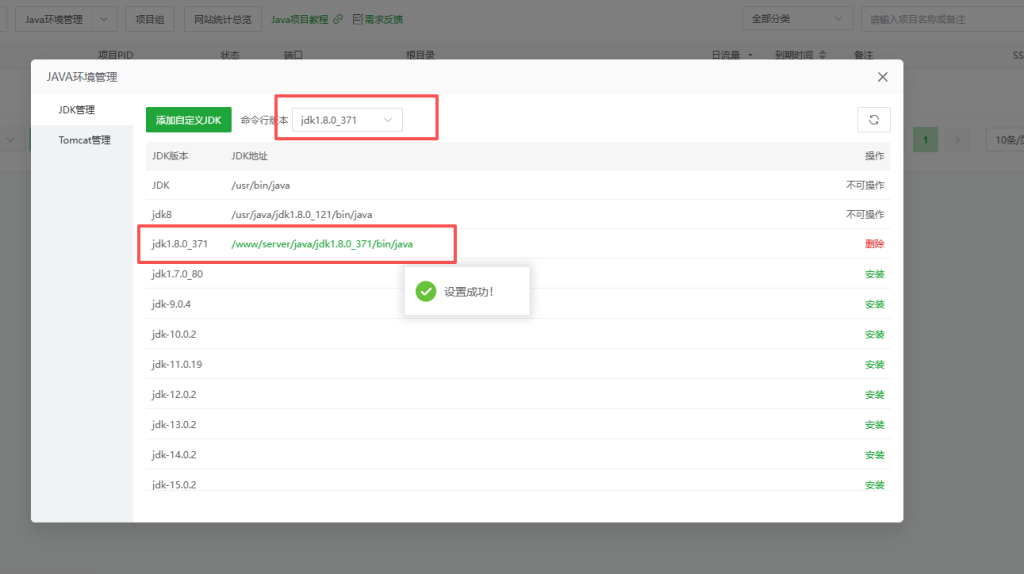The width and height of the screenshot is (1024, 574).
Task: Install jdk-12.0.2 via 安装 link
Action: point(874,394)
